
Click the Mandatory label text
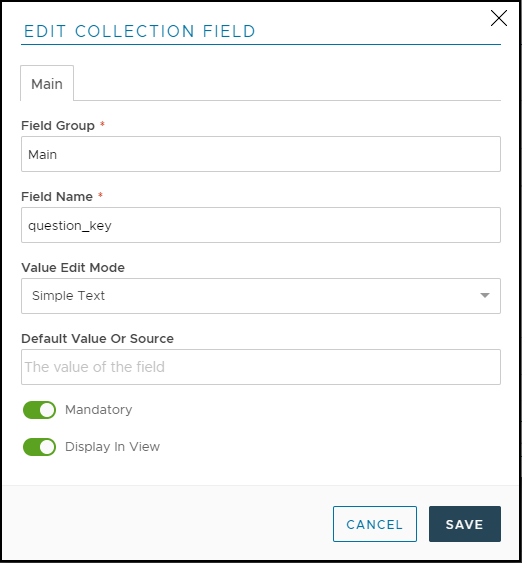coord(99,410)
